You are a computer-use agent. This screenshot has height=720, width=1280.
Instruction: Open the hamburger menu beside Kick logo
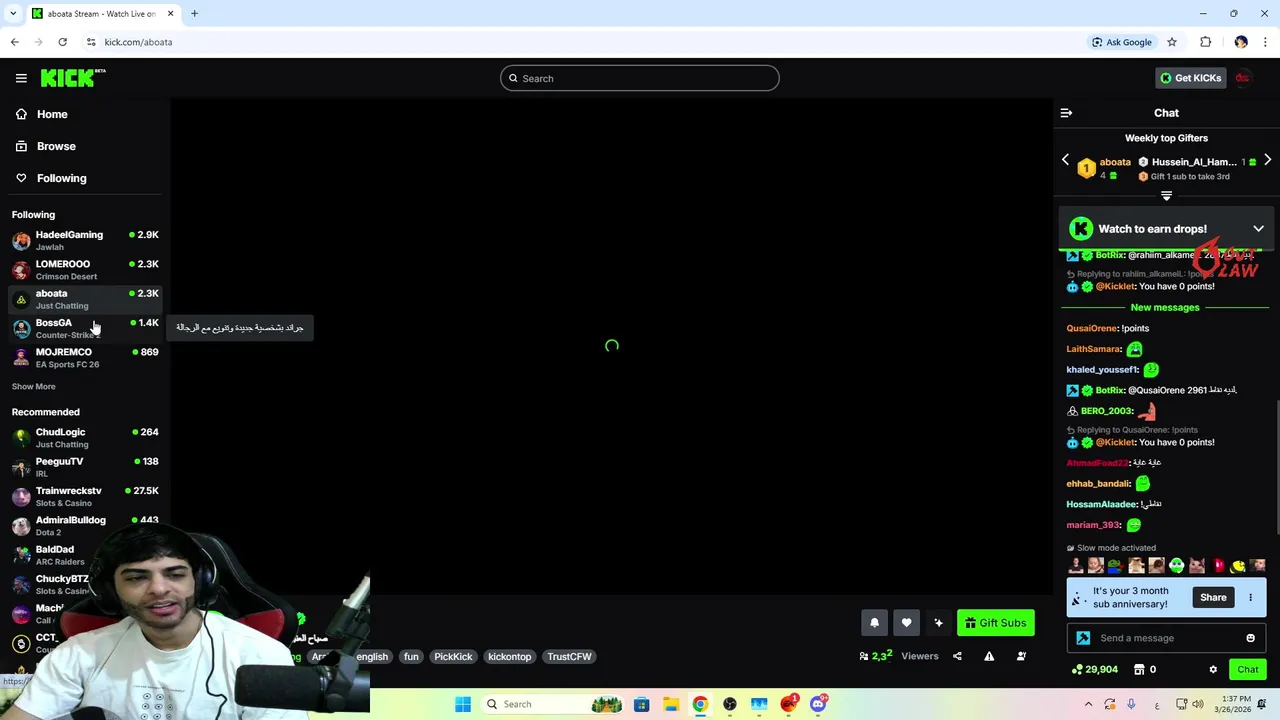(x=21, y=78)
